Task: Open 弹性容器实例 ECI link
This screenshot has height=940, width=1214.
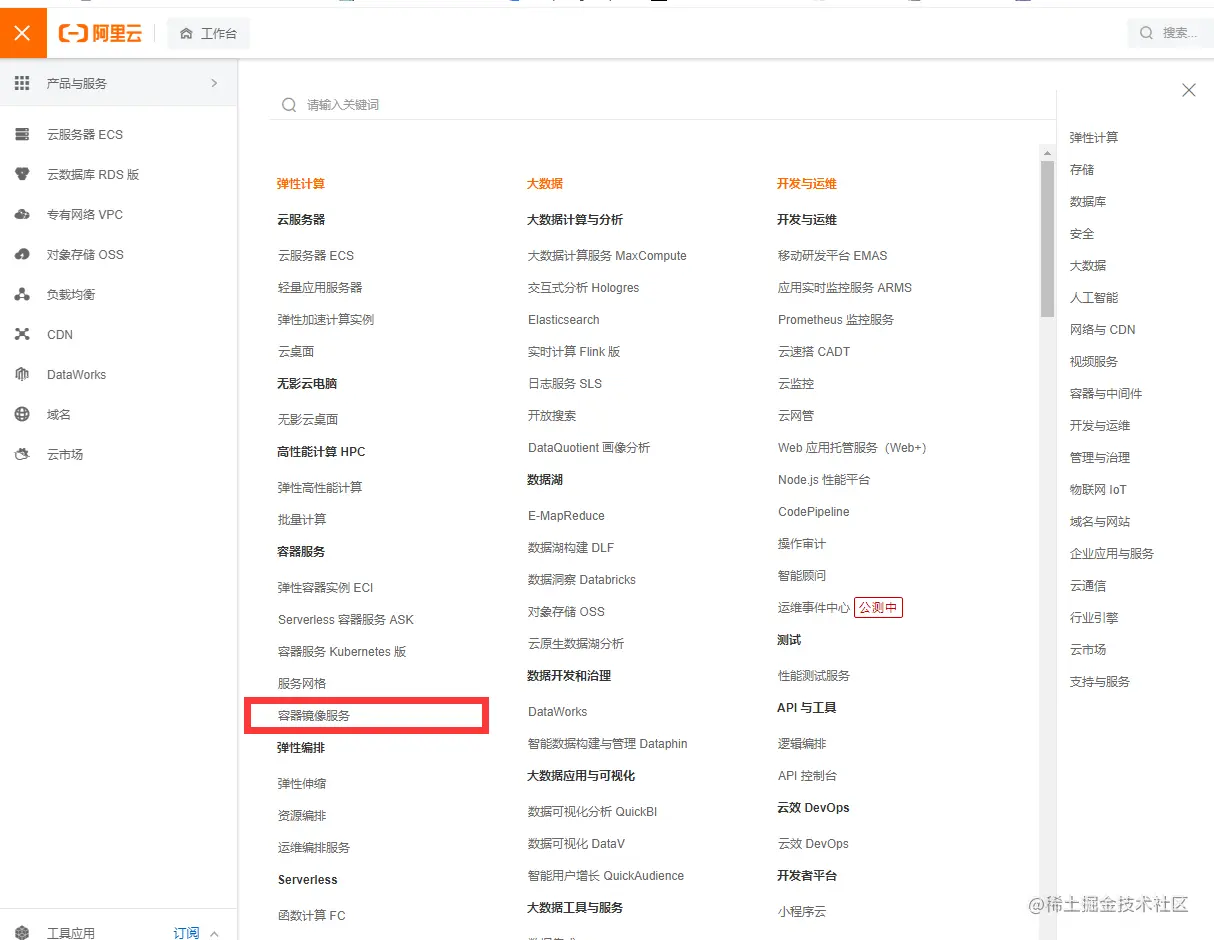Action: [325, 587]
